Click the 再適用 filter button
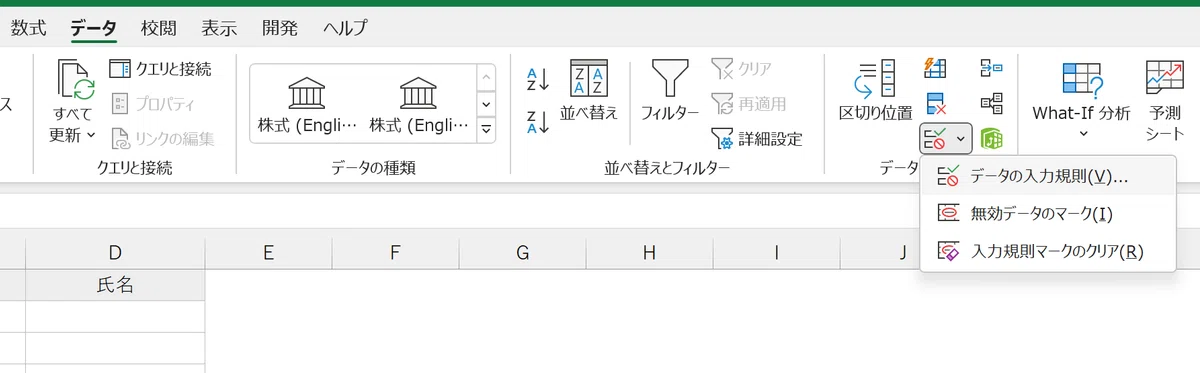The image size is (1200, 373). 749,103
